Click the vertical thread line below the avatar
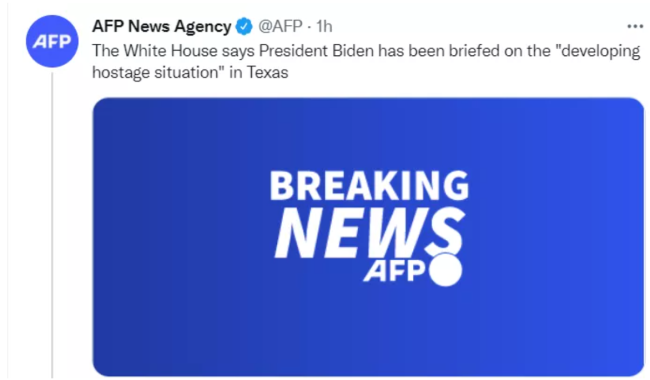The image size is (650, 380). [52, 225]
